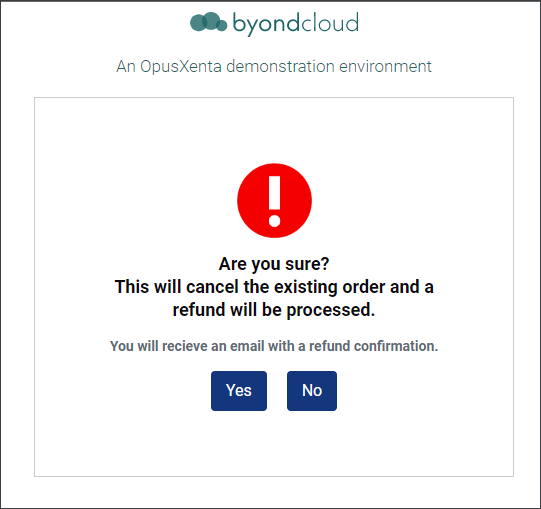This screenshot has width=541, height=509.
Task: Click the words 'existing order' in the message
Action: [x=329, y=287]
